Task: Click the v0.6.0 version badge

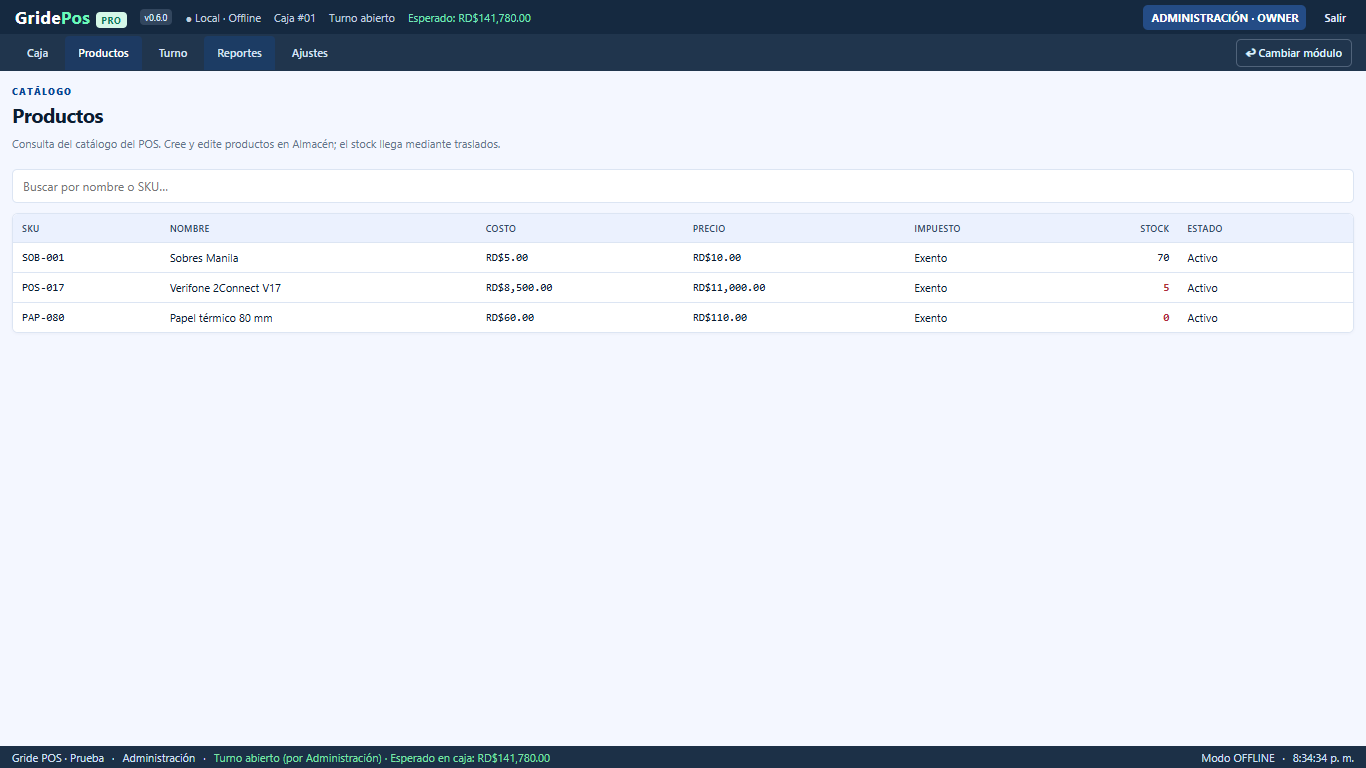Action: click(x=156, y=18)
